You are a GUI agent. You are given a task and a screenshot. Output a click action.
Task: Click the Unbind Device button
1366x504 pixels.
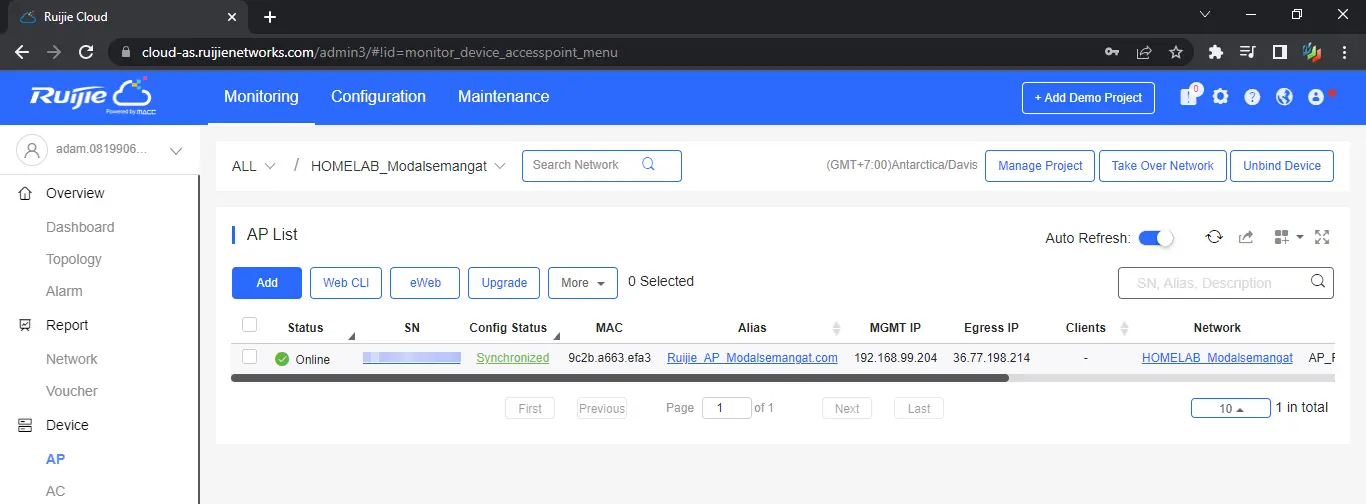(1282, 166)
